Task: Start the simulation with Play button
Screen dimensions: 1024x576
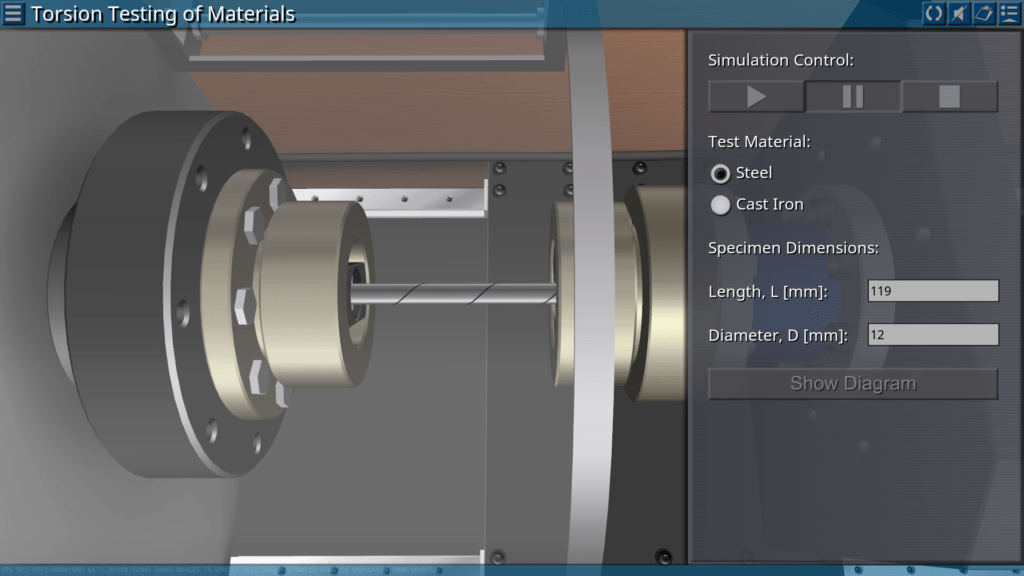Action: coord(756,96)
